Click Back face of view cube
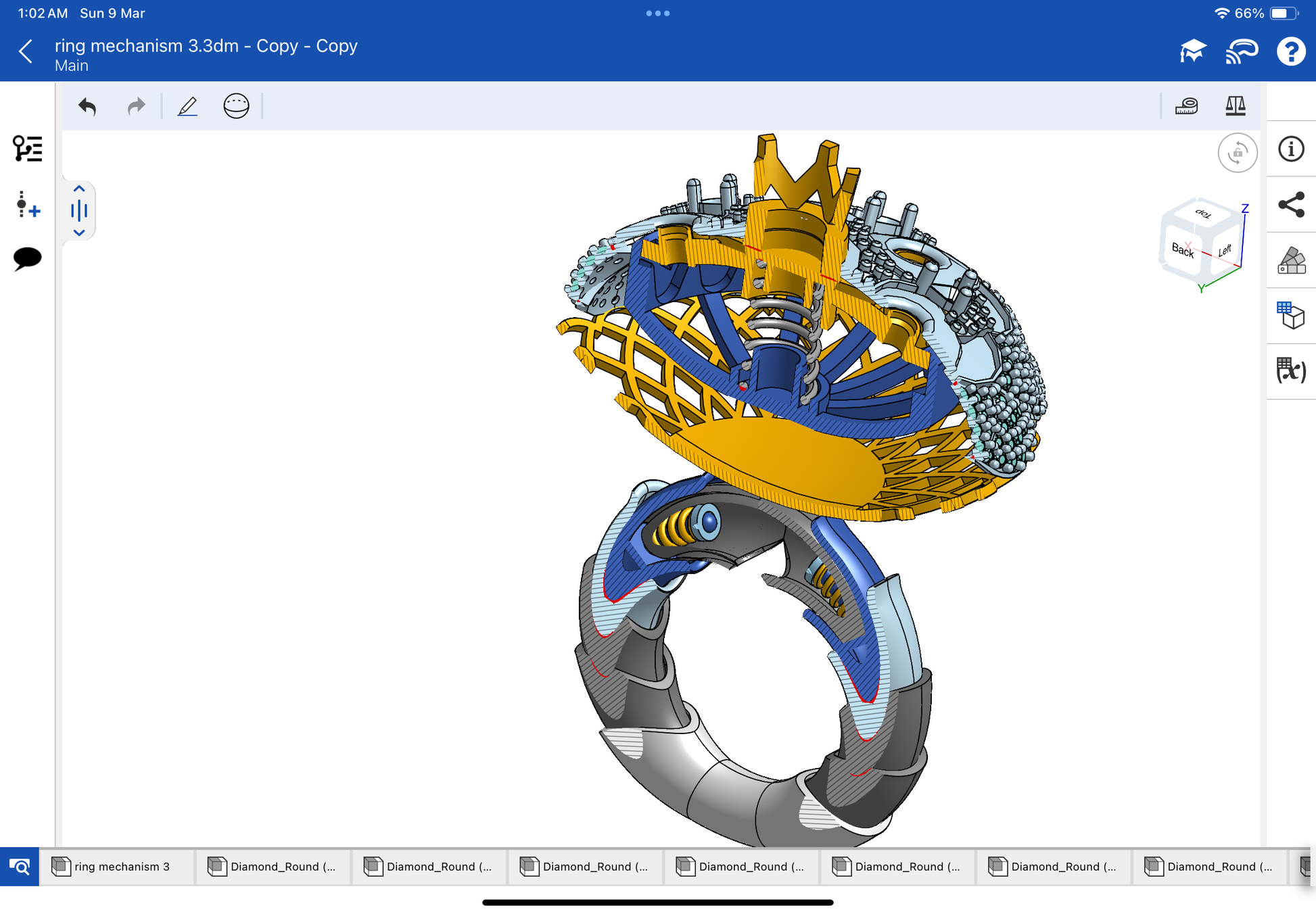Image resolution: width=1316 pixels, height=914 pixels. click(1182, 250)
